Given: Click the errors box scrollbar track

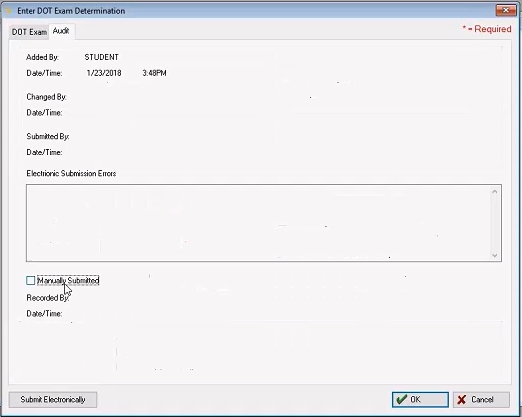Looking at the screenshot, I should [495, 223].
